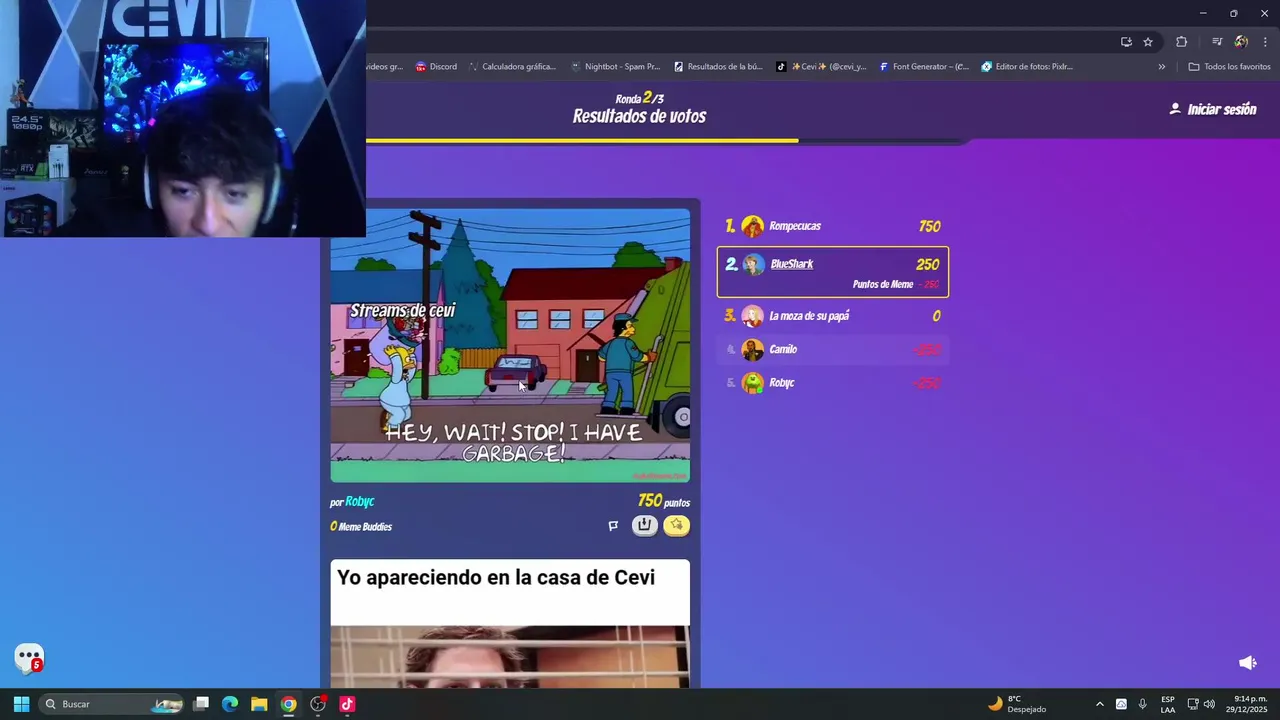Image resolution: width=1280 pixels, height=720 pixels.
Task: Select Robyc in the leaderboard
Action: point(833,383)
